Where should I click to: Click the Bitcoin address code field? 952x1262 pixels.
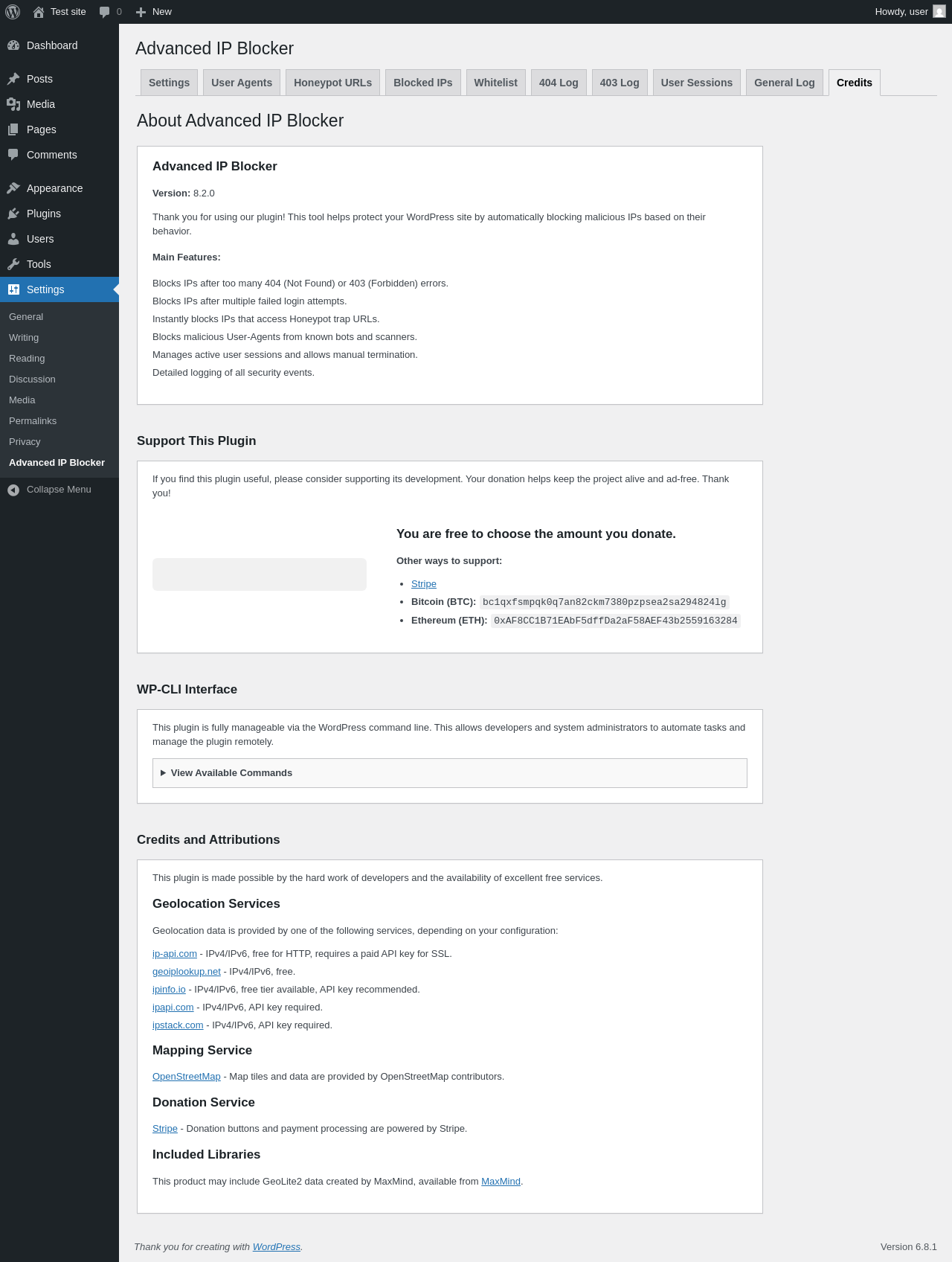604,602
